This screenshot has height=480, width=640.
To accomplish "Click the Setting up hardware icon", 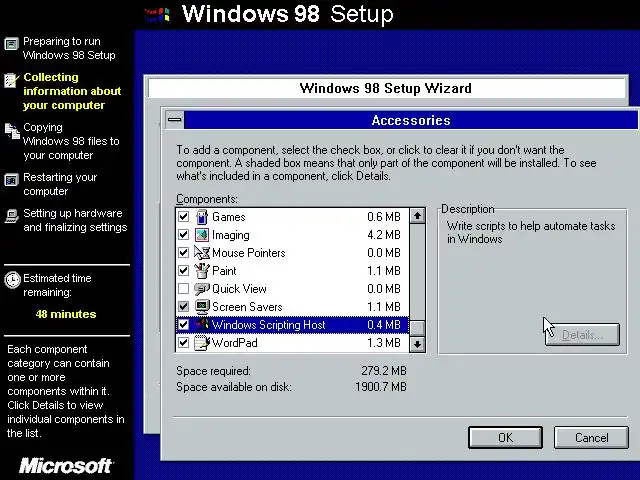I will (x=12, y=216).
